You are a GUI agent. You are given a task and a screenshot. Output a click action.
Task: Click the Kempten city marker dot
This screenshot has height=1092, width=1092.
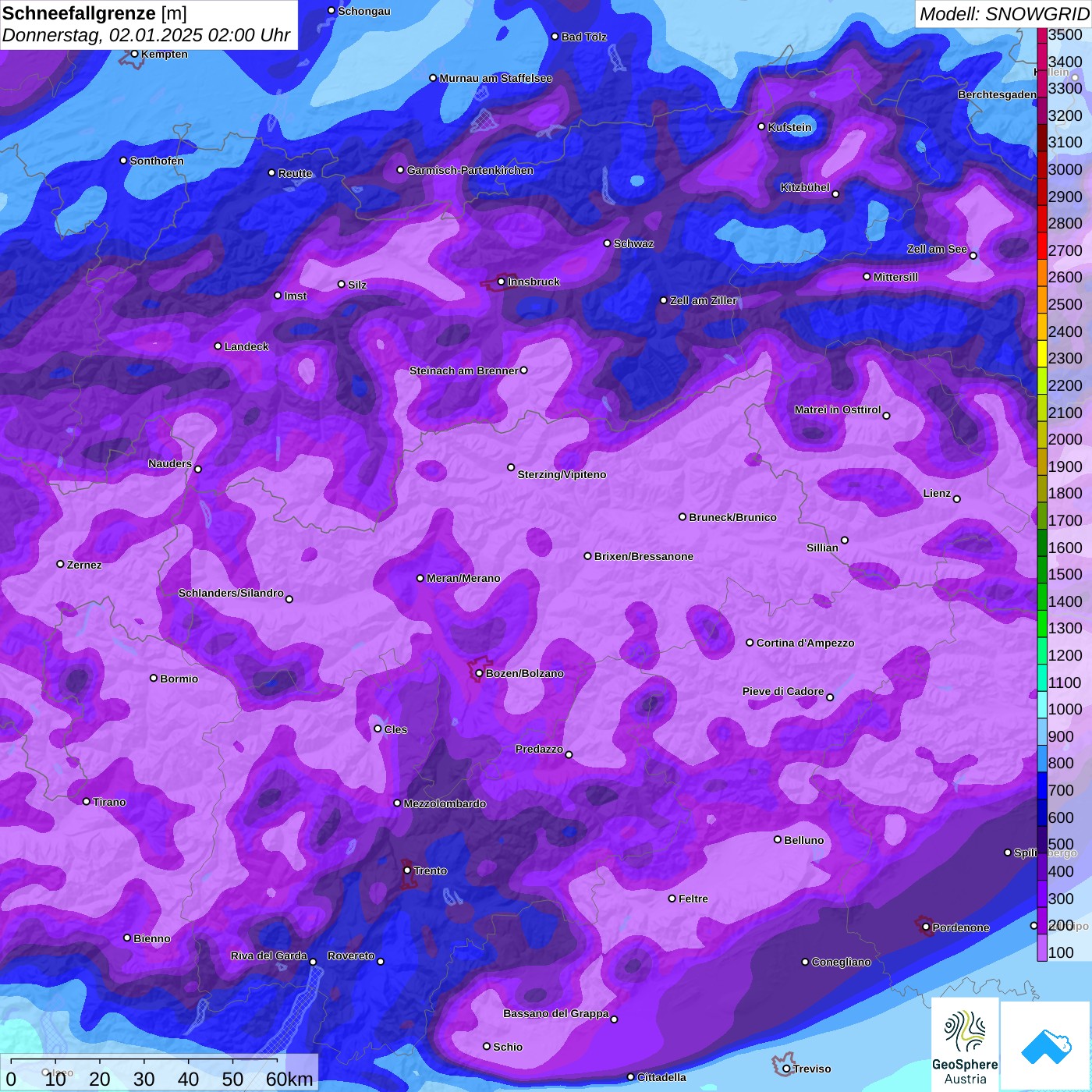tap(134, 54)
